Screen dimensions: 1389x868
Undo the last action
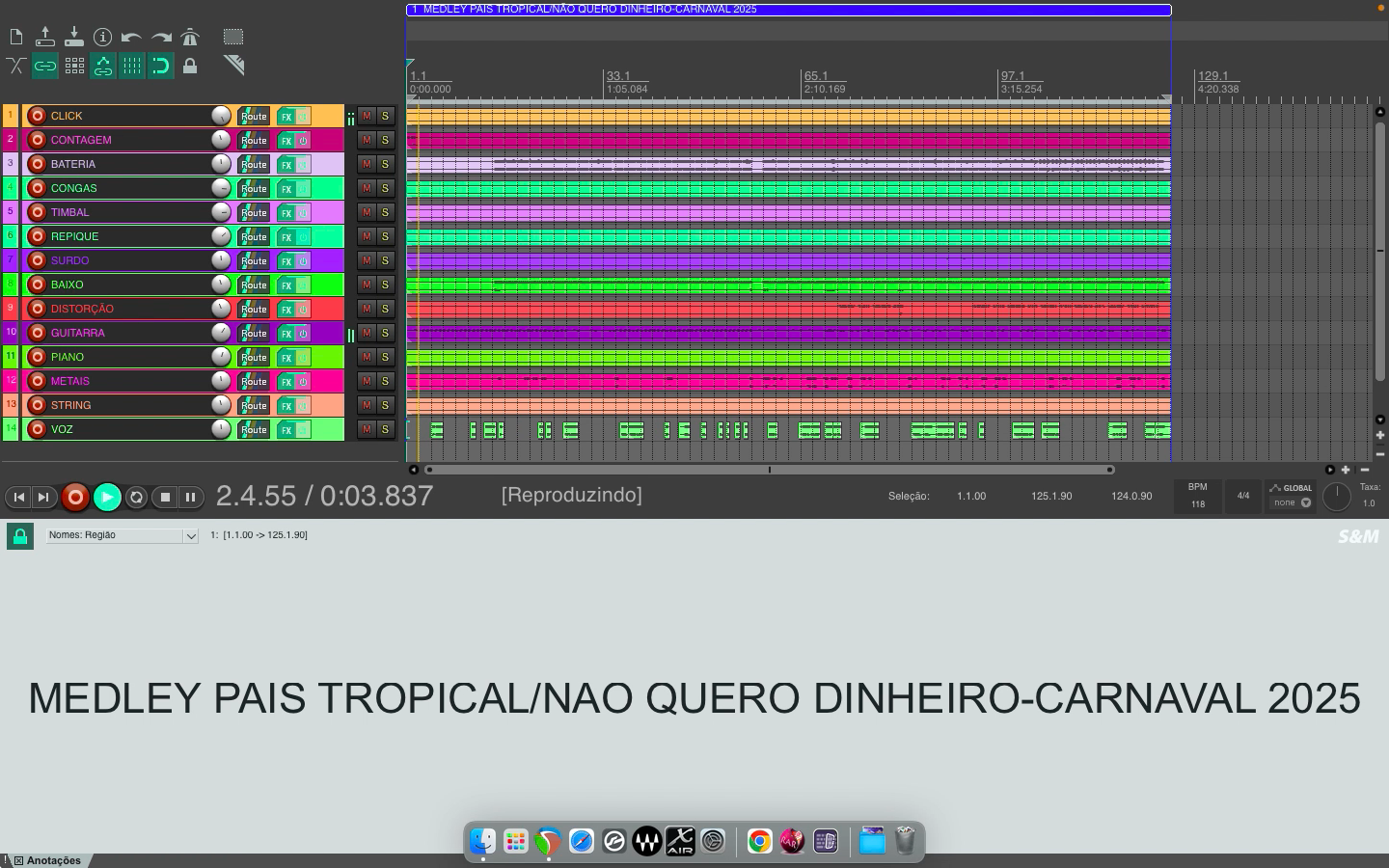point(132,36)
